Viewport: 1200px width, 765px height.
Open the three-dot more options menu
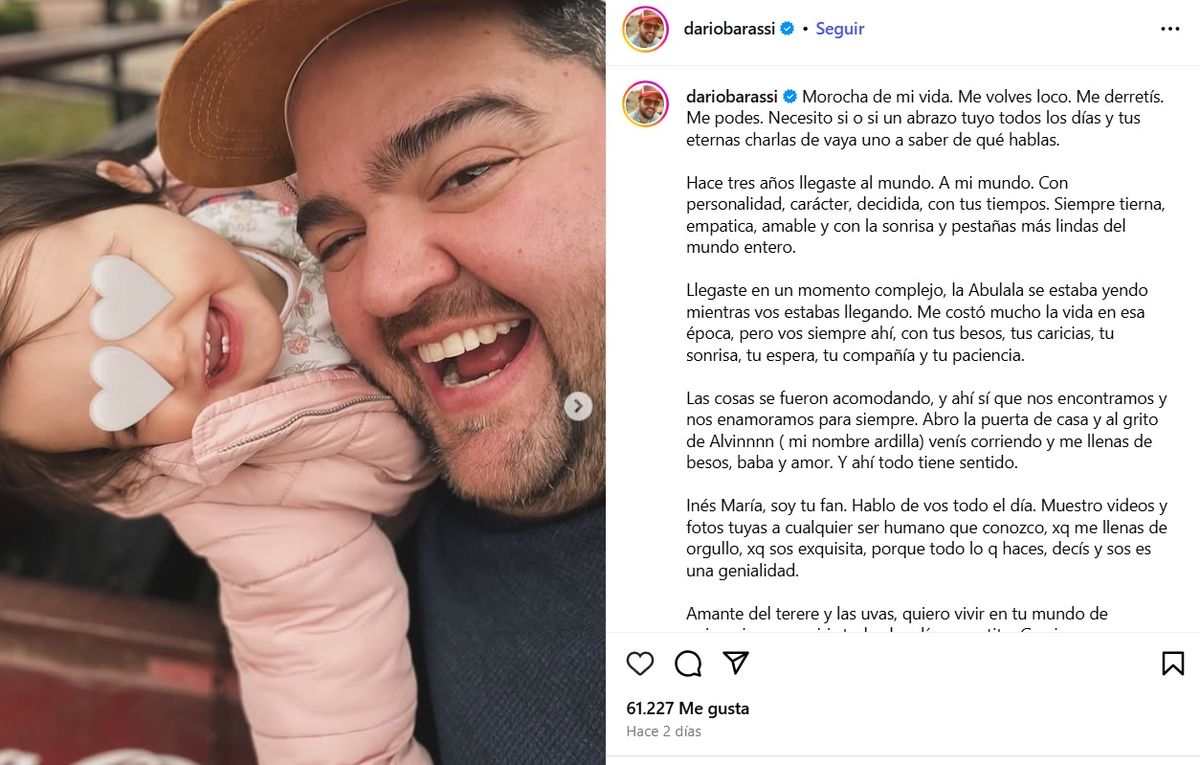(1170, 29)
